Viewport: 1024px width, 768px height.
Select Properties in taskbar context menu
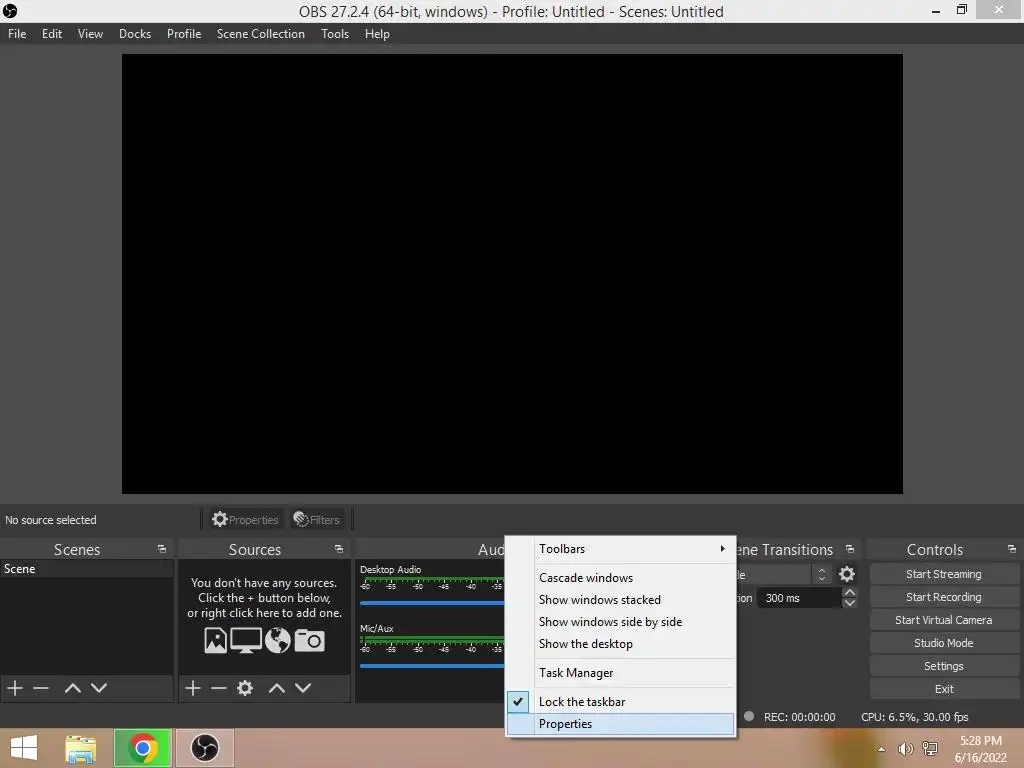[x=620, y=724]
